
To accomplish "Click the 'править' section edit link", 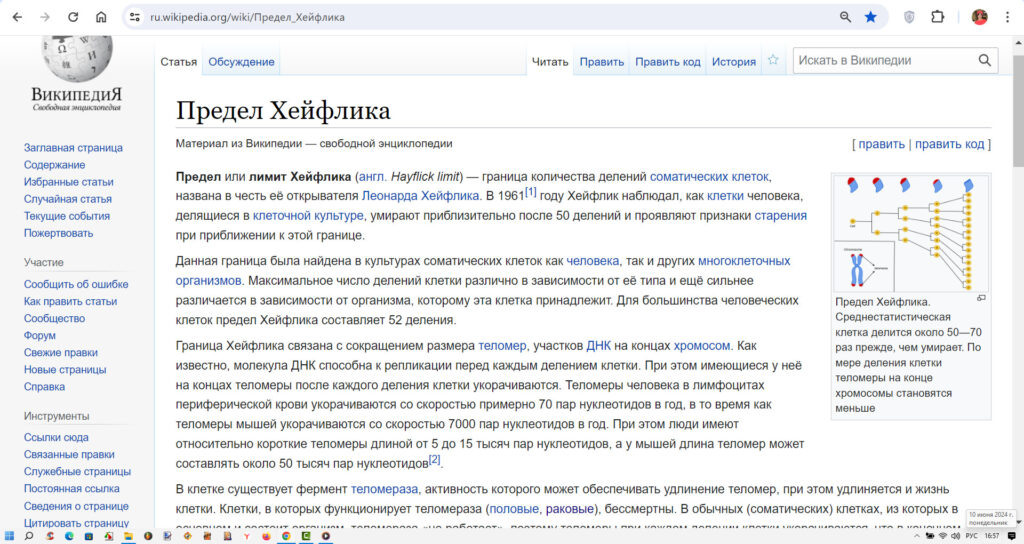I will (x=881, y=144).
